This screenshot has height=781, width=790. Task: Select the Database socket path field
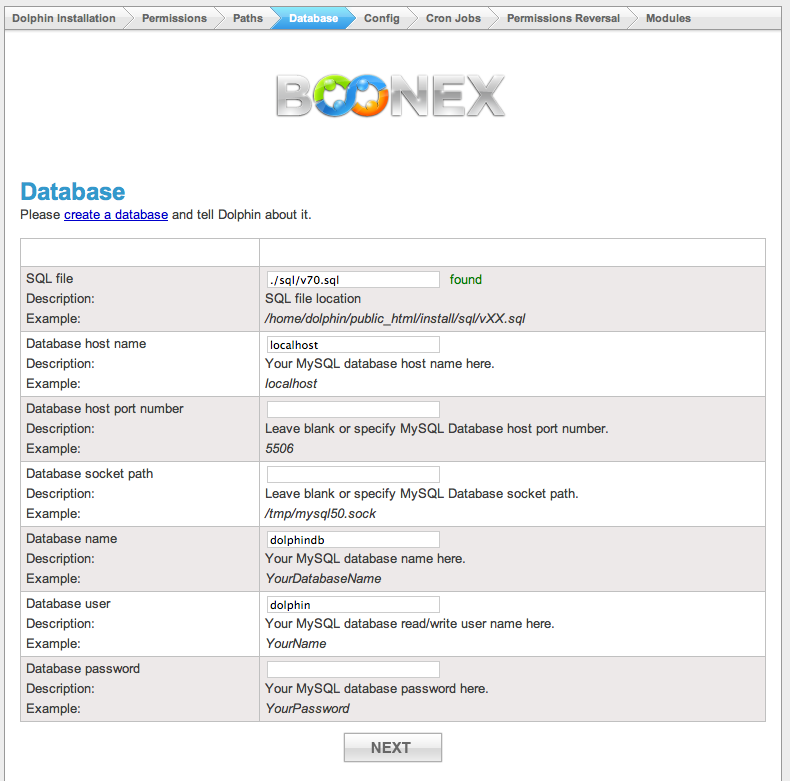coord(352,474)
